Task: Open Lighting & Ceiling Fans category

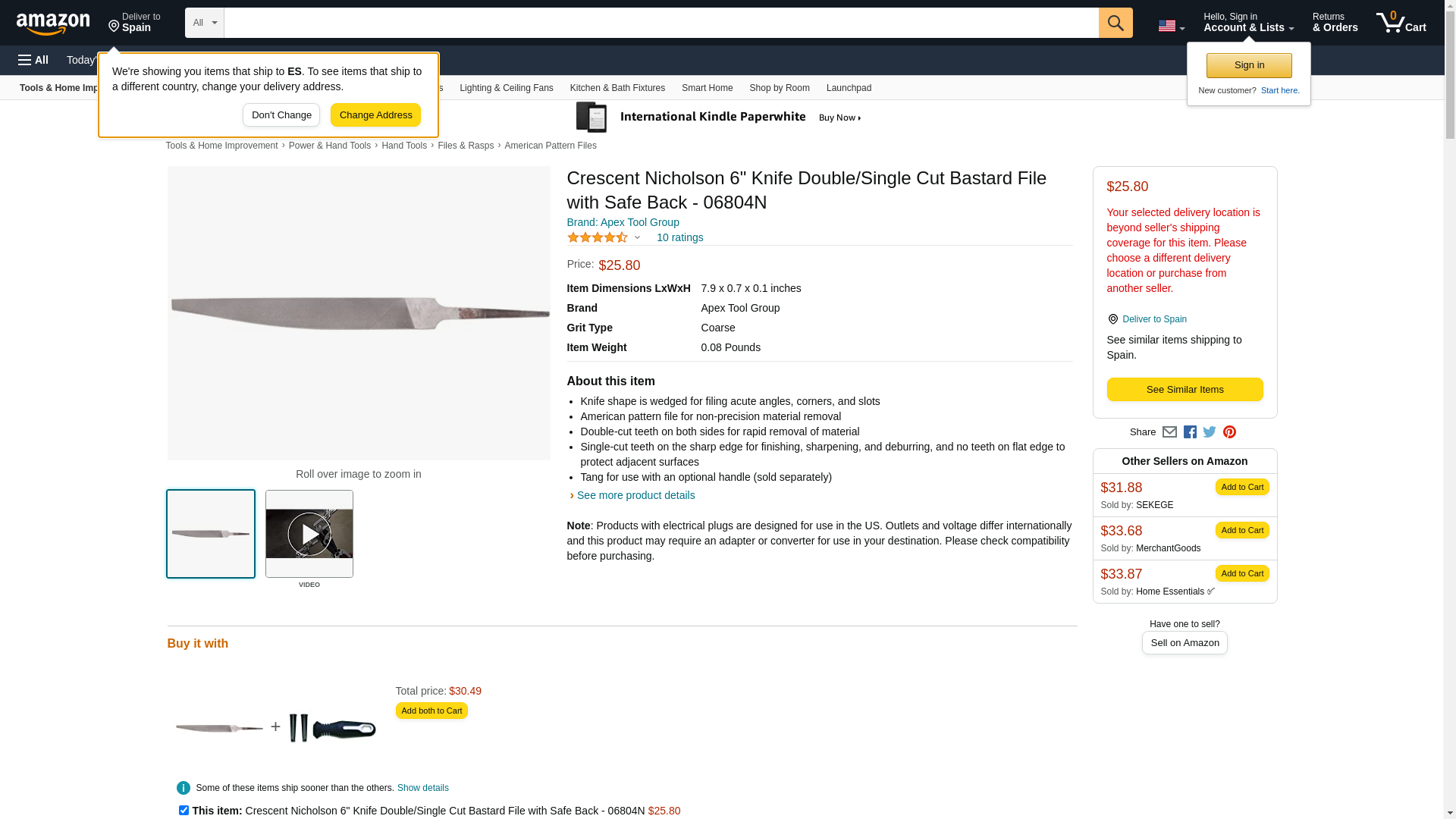Action: (x=506, y=88)
